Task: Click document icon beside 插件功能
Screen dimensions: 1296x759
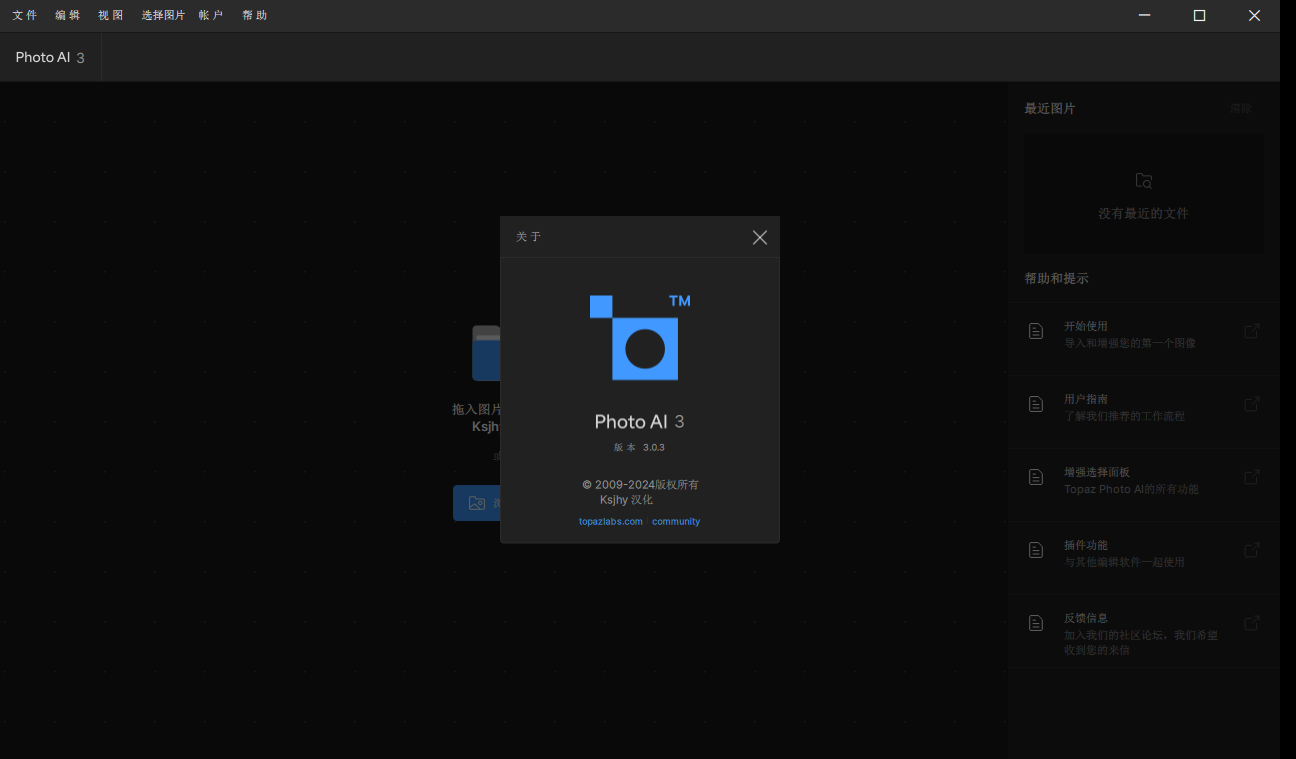Action: (1036, 550)
